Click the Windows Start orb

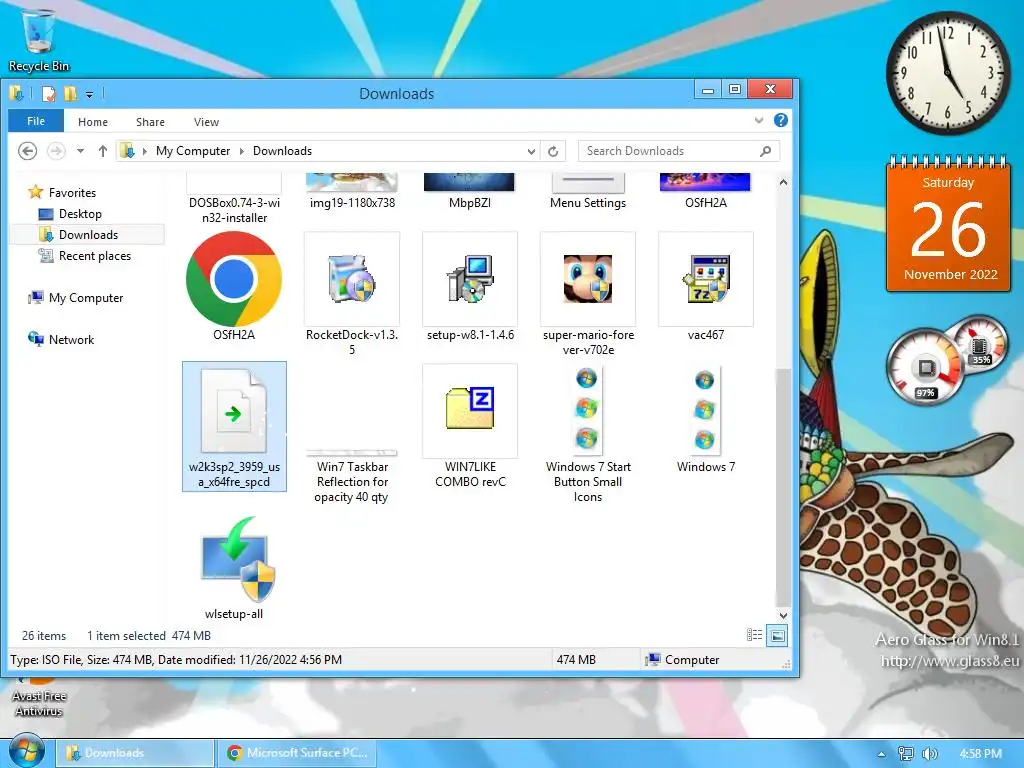(x=26, y=752)
